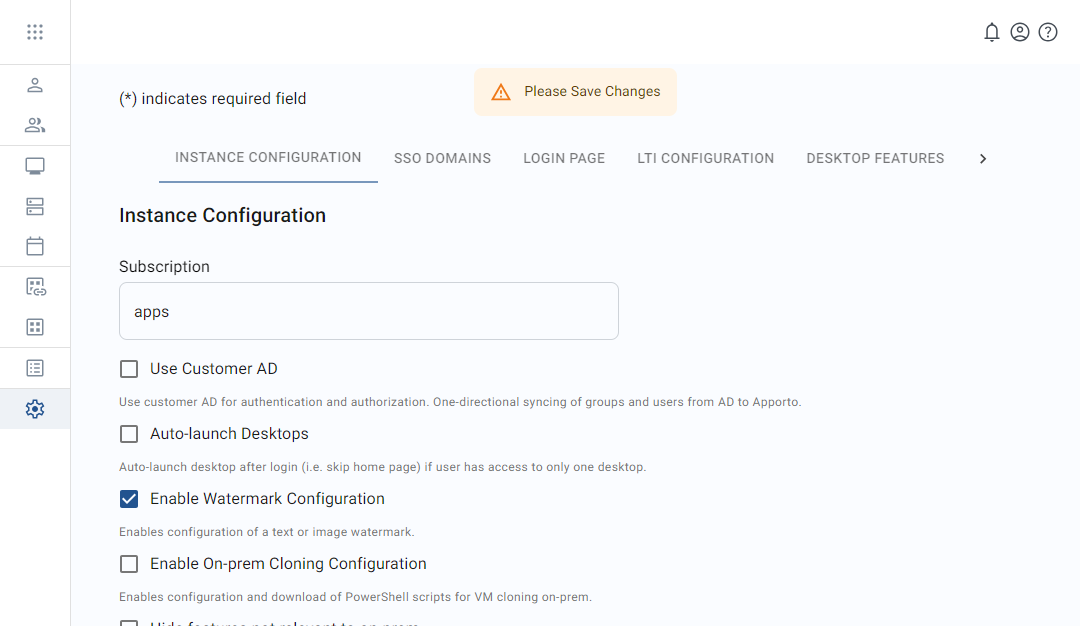Open the notifications bell icon
Image resolution: width=1080 pixels, height=626 pixels.
(x=991, y=31)
